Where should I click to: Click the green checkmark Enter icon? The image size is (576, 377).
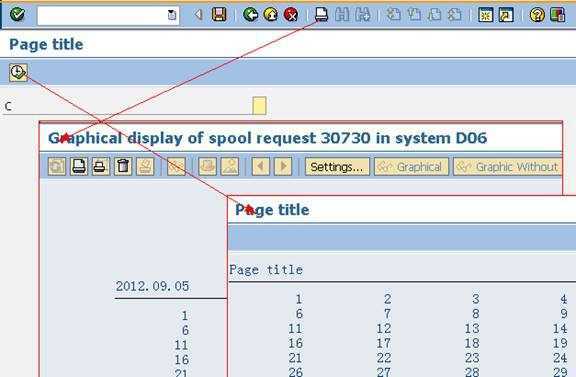tap(17, 15)
